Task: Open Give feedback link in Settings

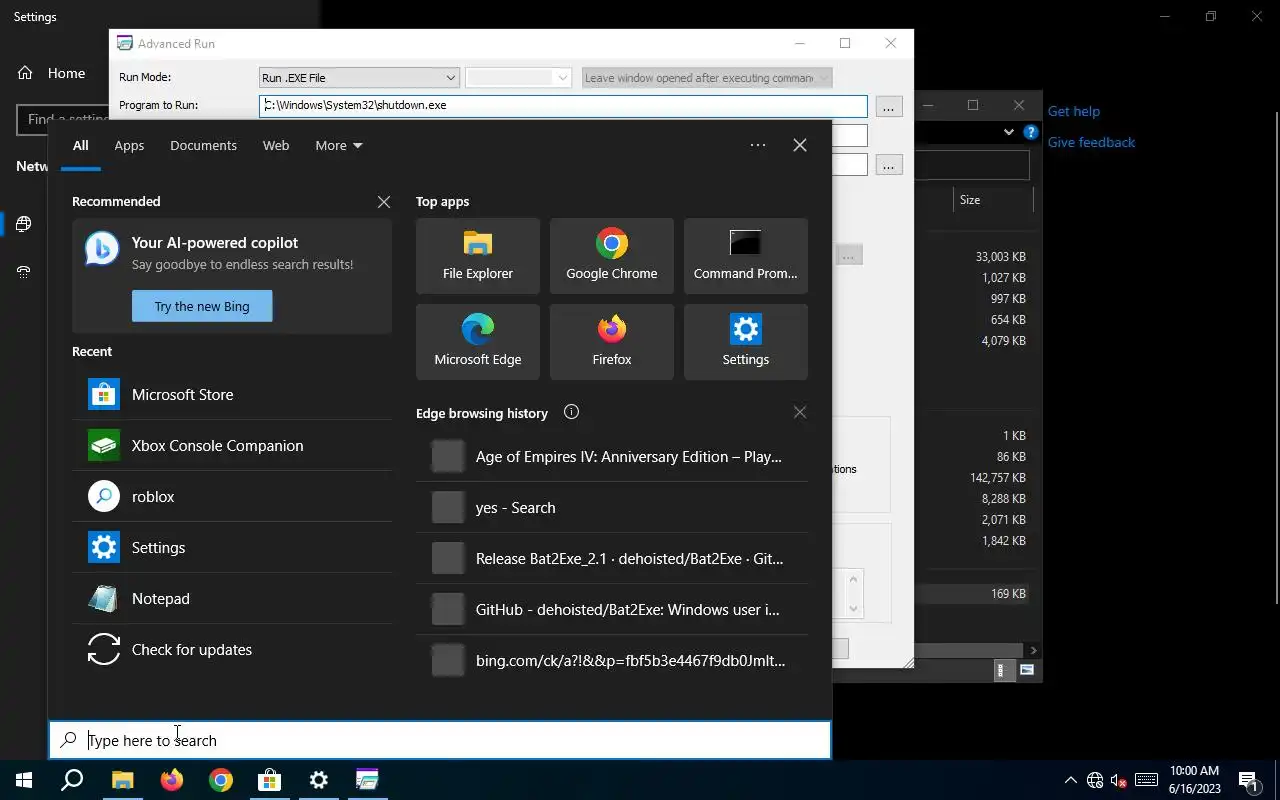Action: point(1091,142)
